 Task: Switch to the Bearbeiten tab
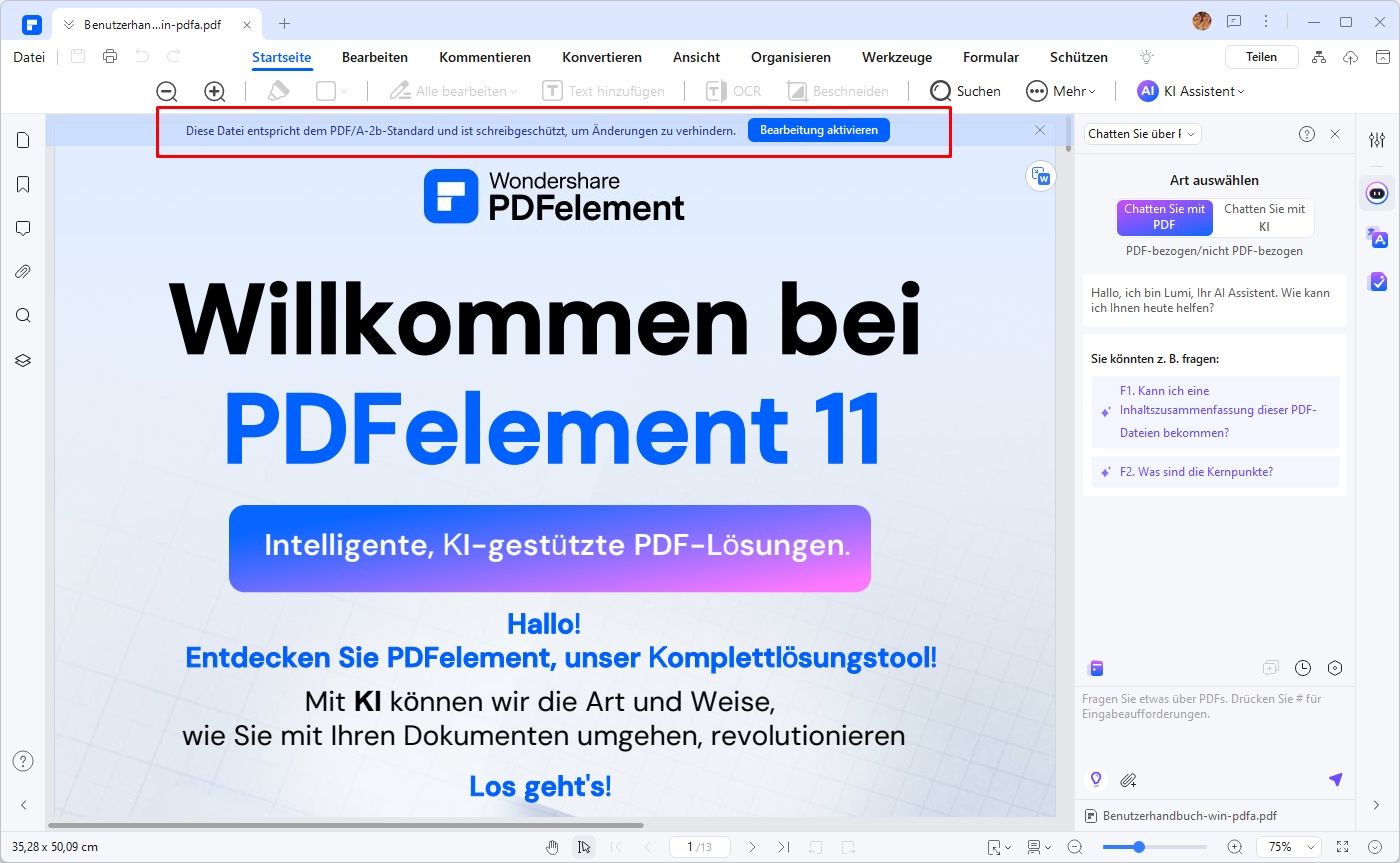pyautogui.click(x=375, y=57)
